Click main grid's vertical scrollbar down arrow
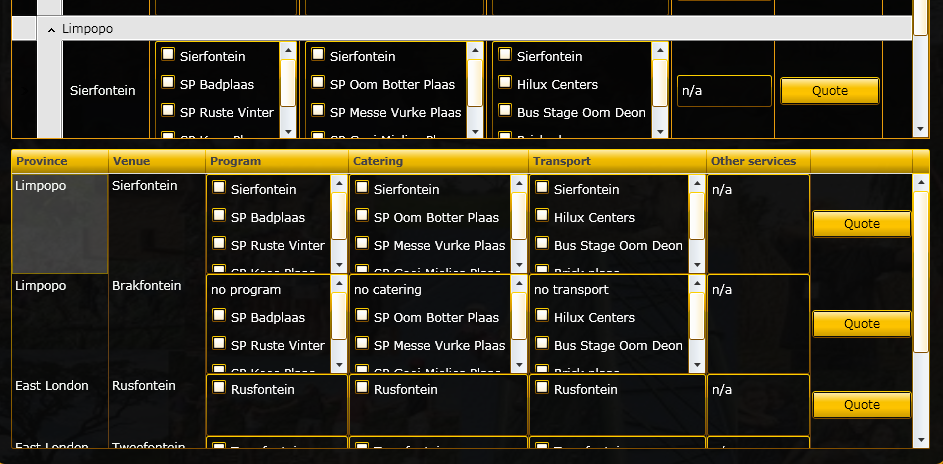Image resolution: width=943 pixels, height=464 pixels. coord(921,439)
